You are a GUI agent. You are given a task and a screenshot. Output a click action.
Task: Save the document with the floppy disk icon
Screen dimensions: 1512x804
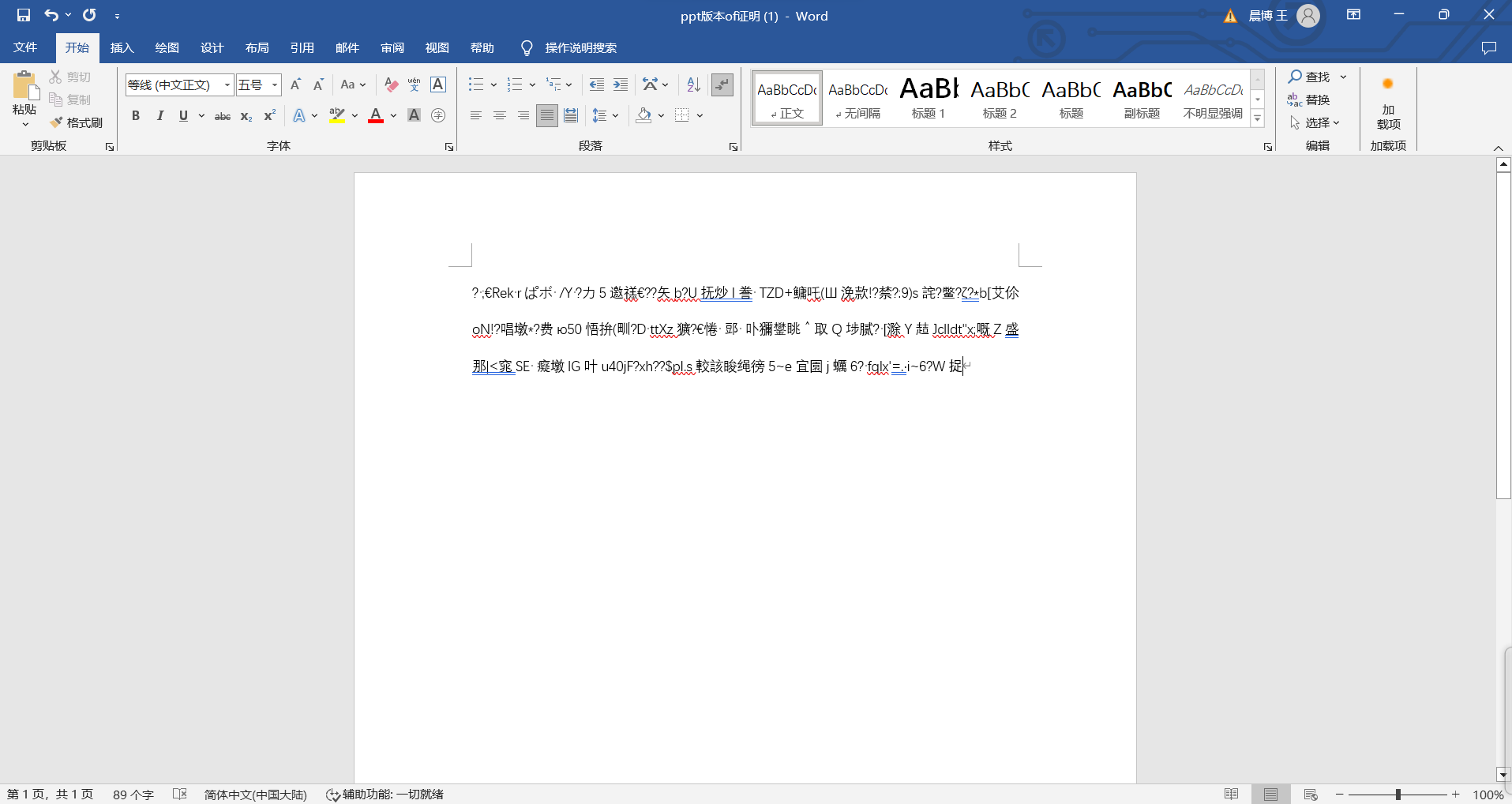point(24,15)
